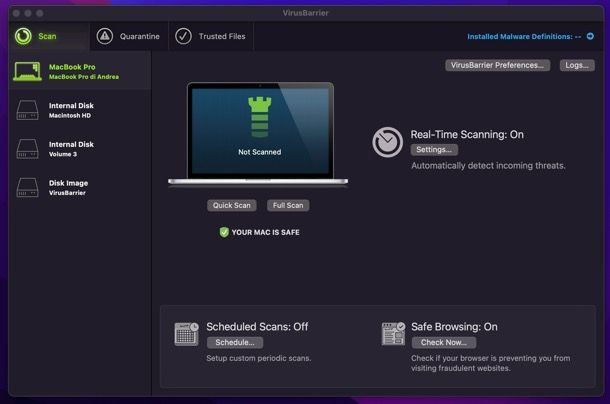Image resolution: width=610 pixels, height=404 pixels.
Task: Click Installed Malware Definitions link
Action: click(x=524, y=37)
